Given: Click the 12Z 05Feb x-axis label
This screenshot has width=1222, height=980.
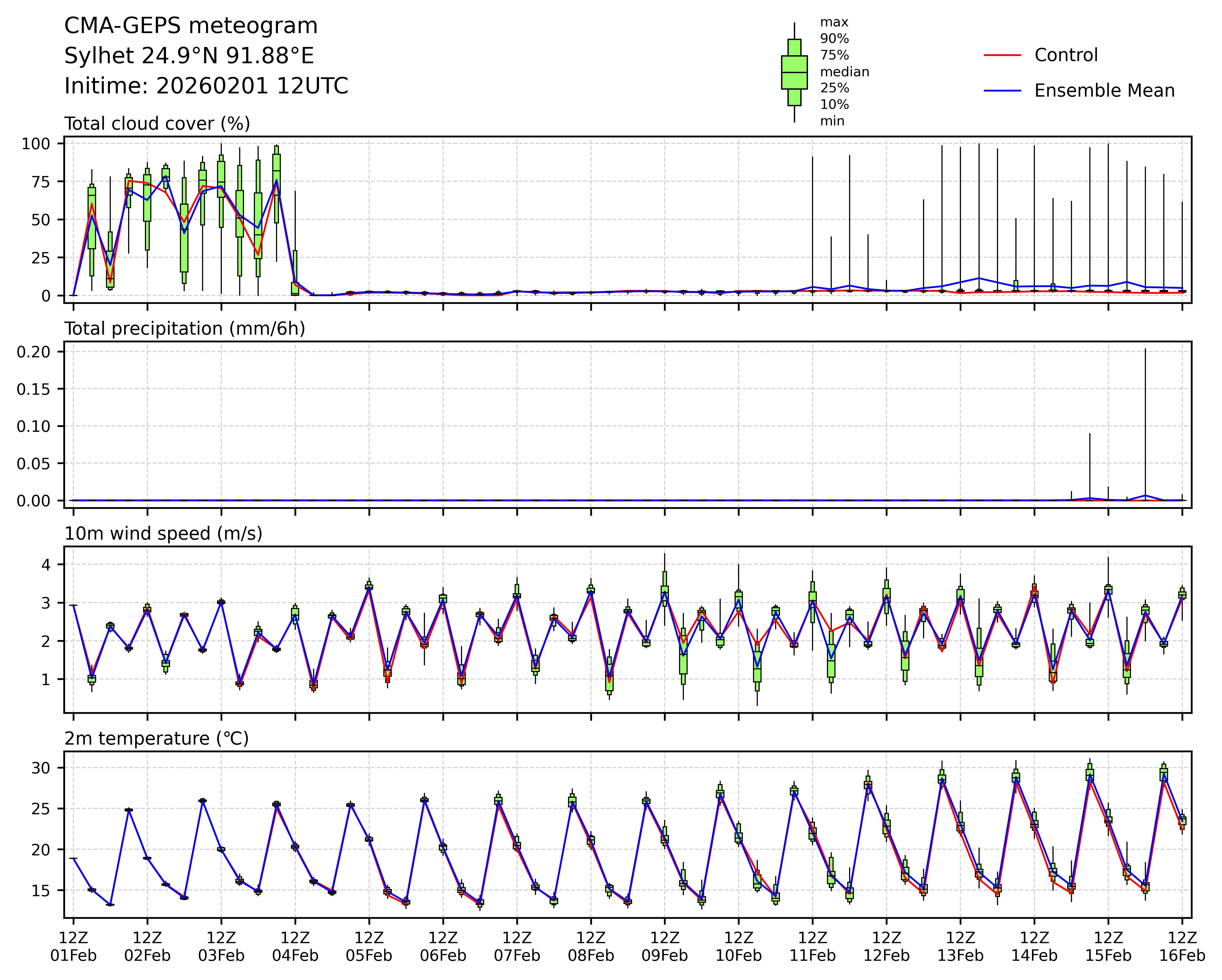Looking at the screenshot, I should point(369,946).
